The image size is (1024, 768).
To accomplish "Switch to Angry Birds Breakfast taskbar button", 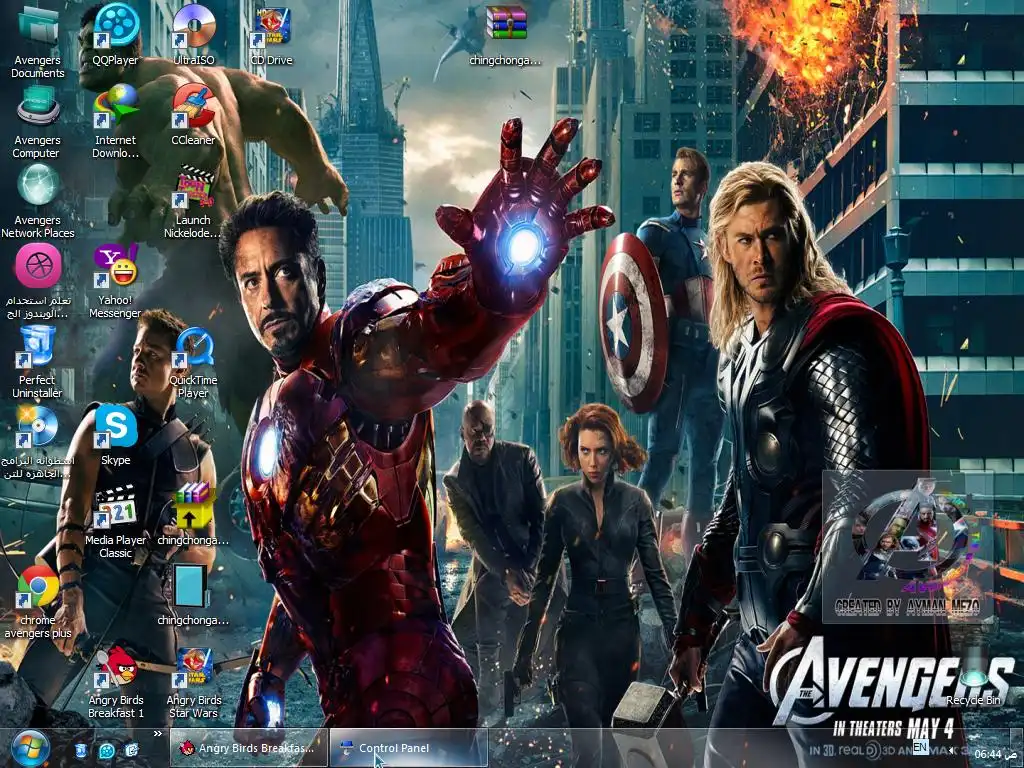I will [x=248, y=748].
